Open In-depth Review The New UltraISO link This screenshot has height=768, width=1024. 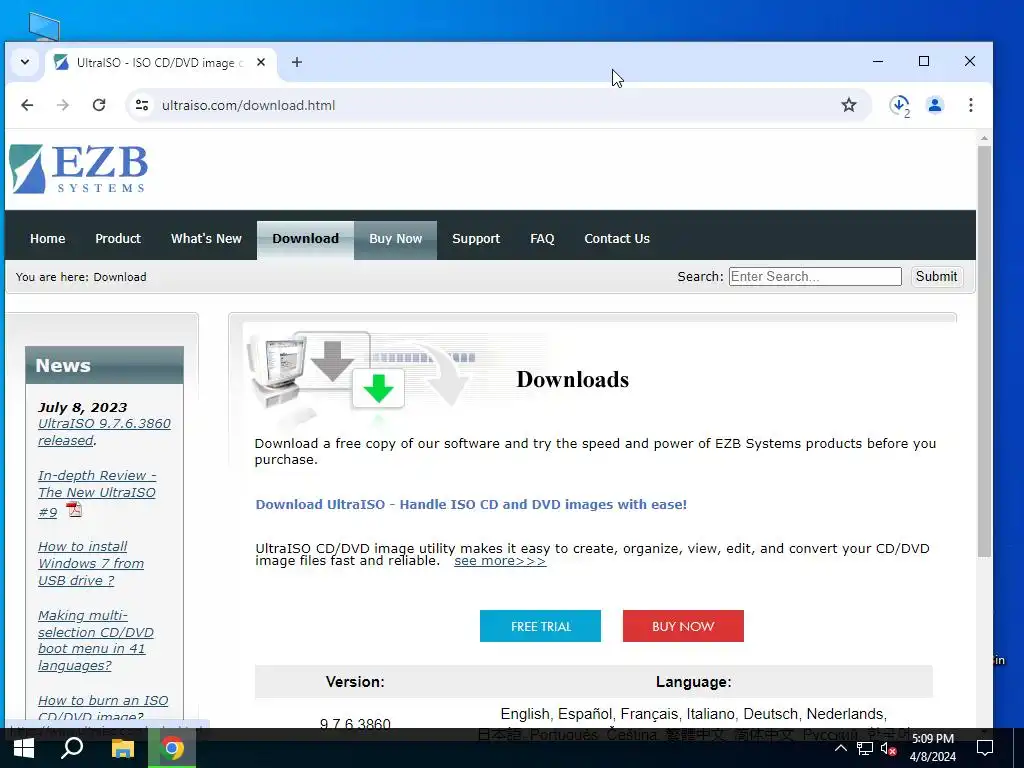[97, 493]
